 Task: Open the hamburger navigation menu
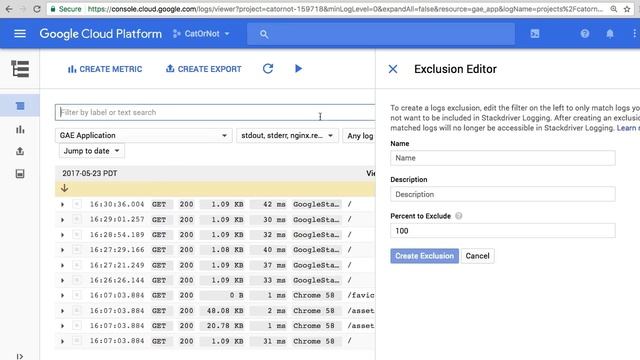point(20,34)
